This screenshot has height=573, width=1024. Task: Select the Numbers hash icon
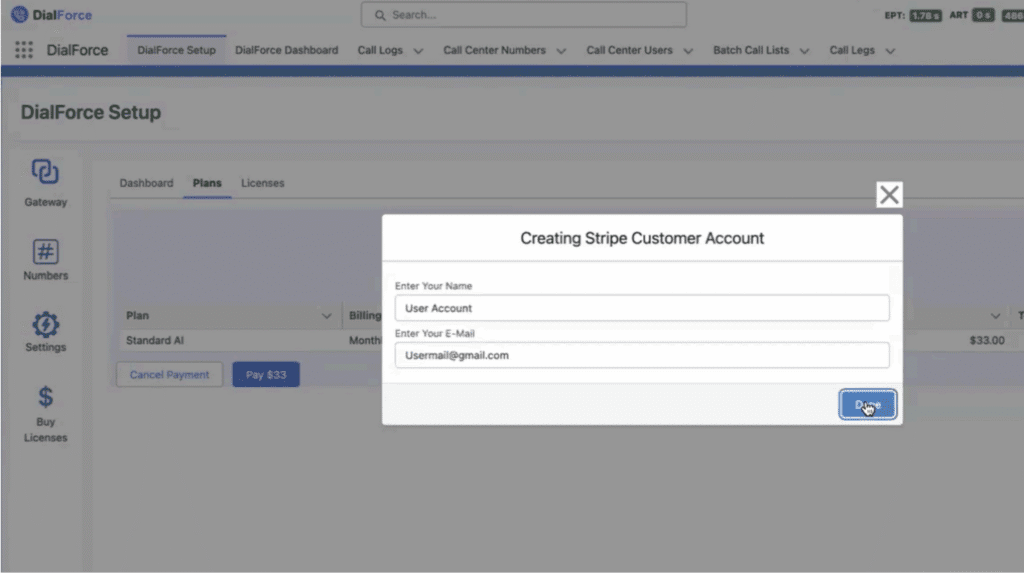(x=45, y=251)
